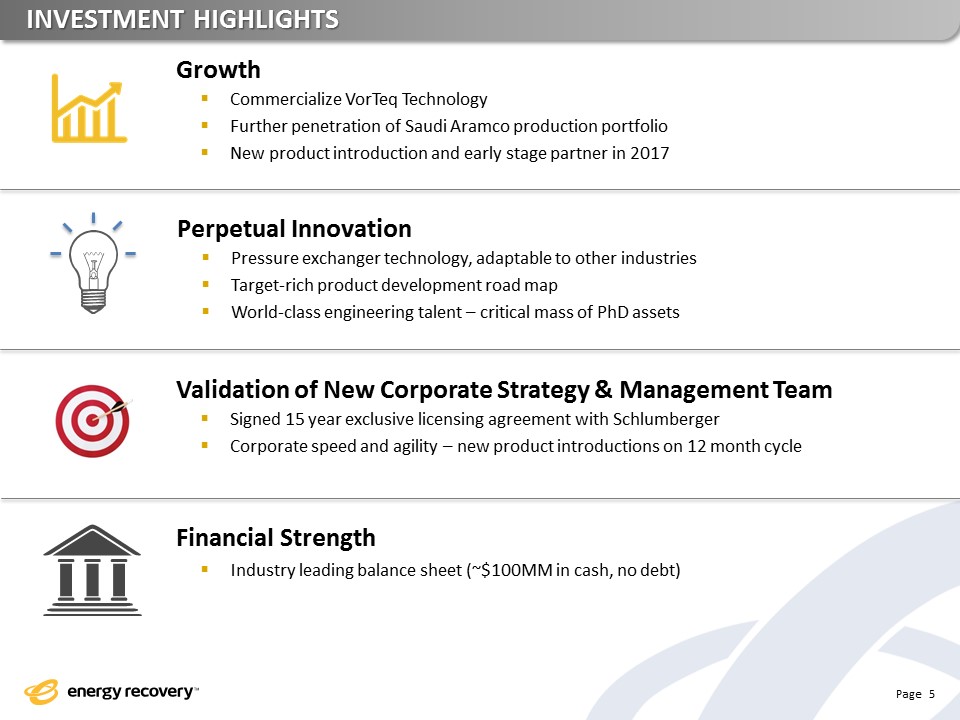Viewport: 960px width, 720px height.
Task: Click the yellow growth chart icon
Action: point(88,113)
